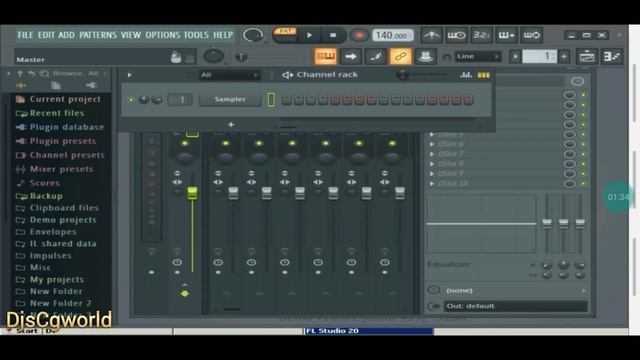Toggle the metronome icon
Image resolution: width=640 pixels, height=360 pixels.
point(431,36)
